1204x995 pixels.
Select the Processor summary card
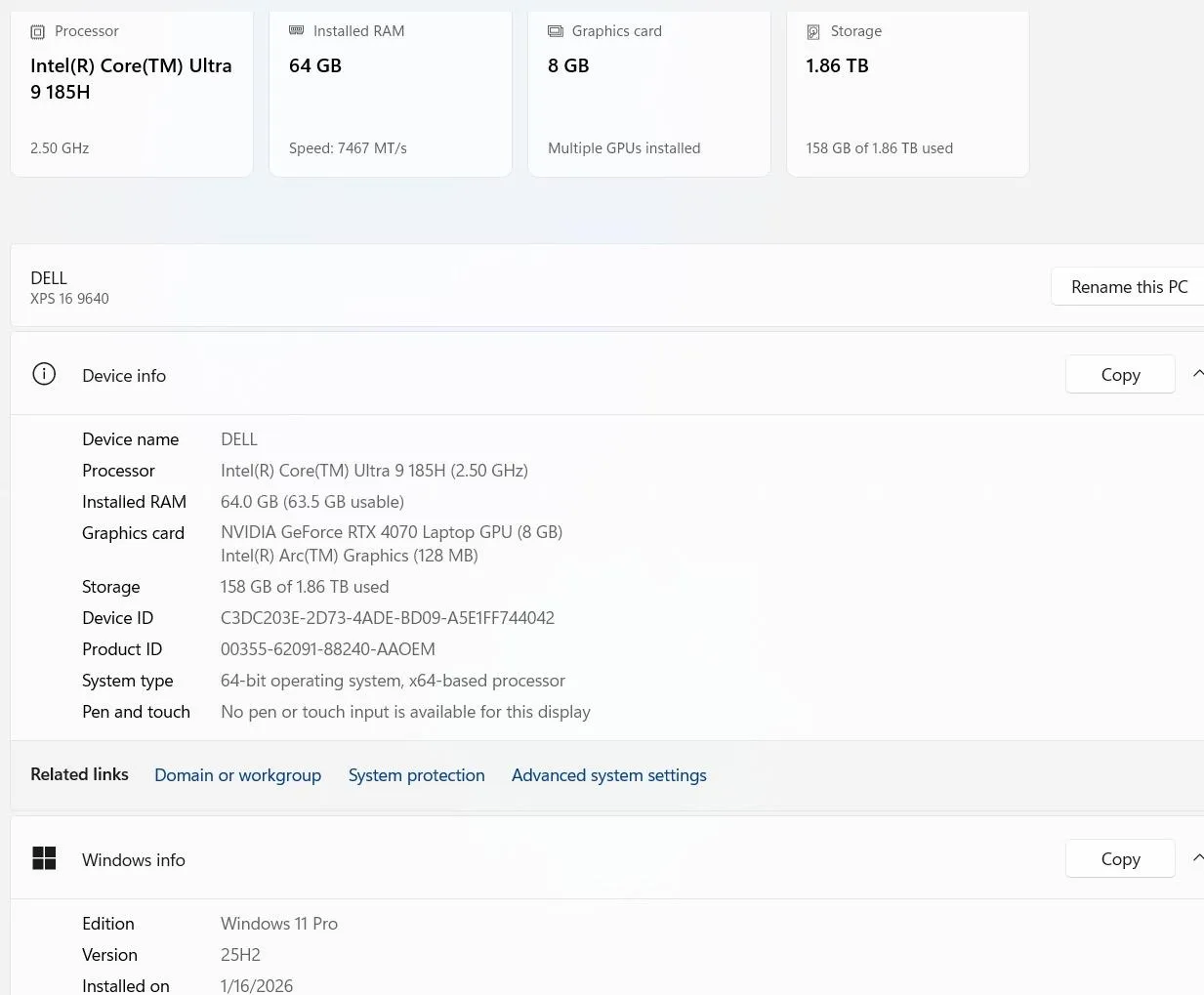(132, 94)
